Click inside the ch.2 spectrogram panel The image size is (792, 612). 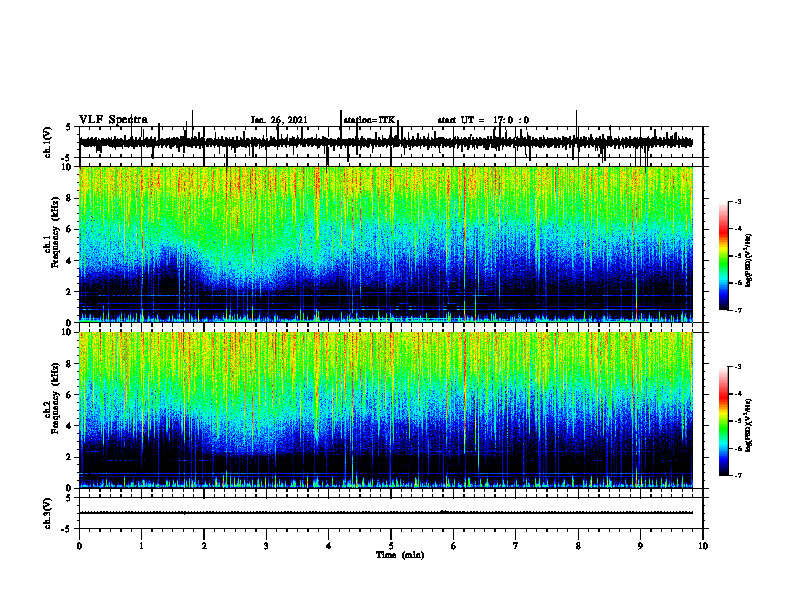(386, 410)
